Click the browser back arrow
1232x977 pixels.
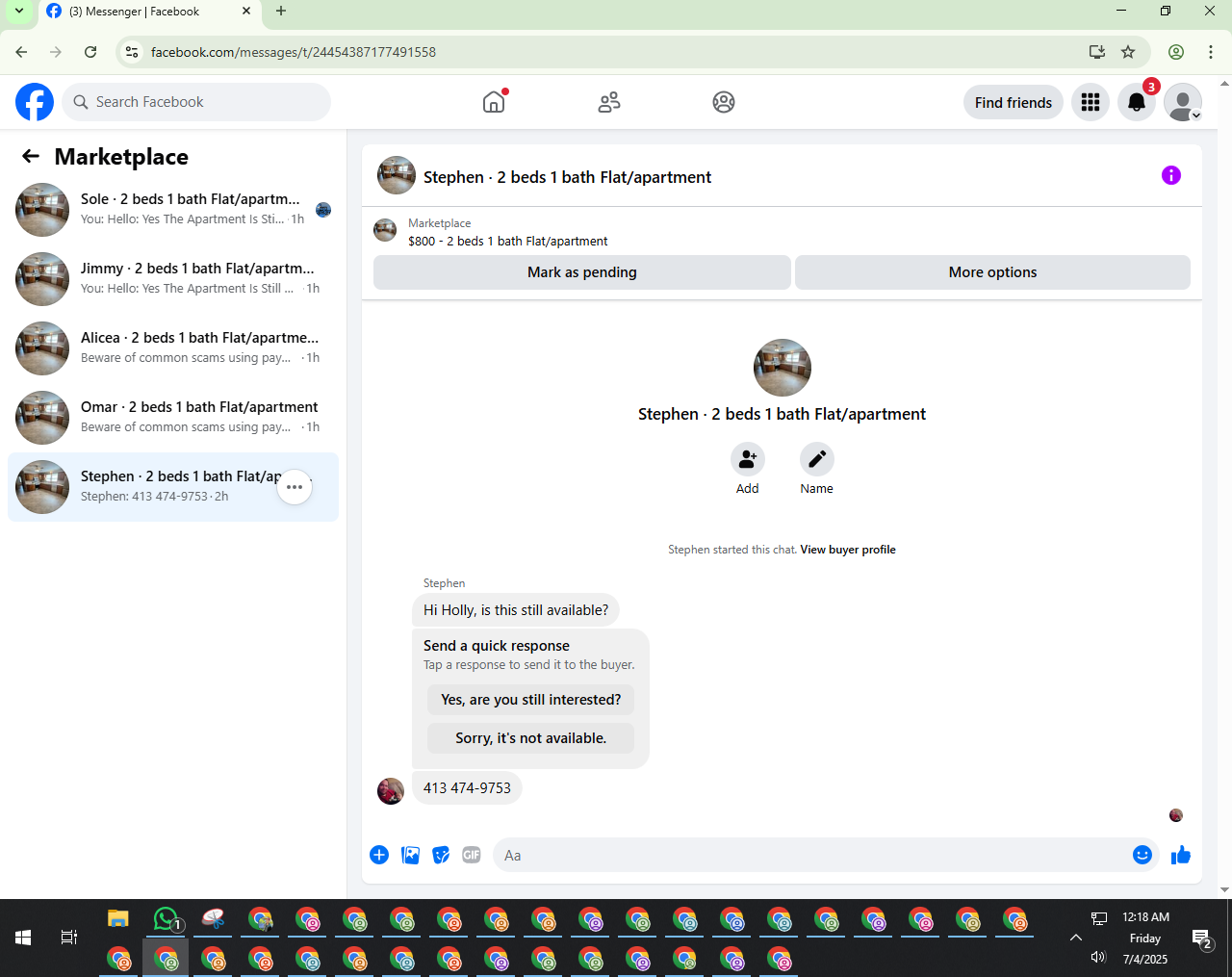click(21, 52)
